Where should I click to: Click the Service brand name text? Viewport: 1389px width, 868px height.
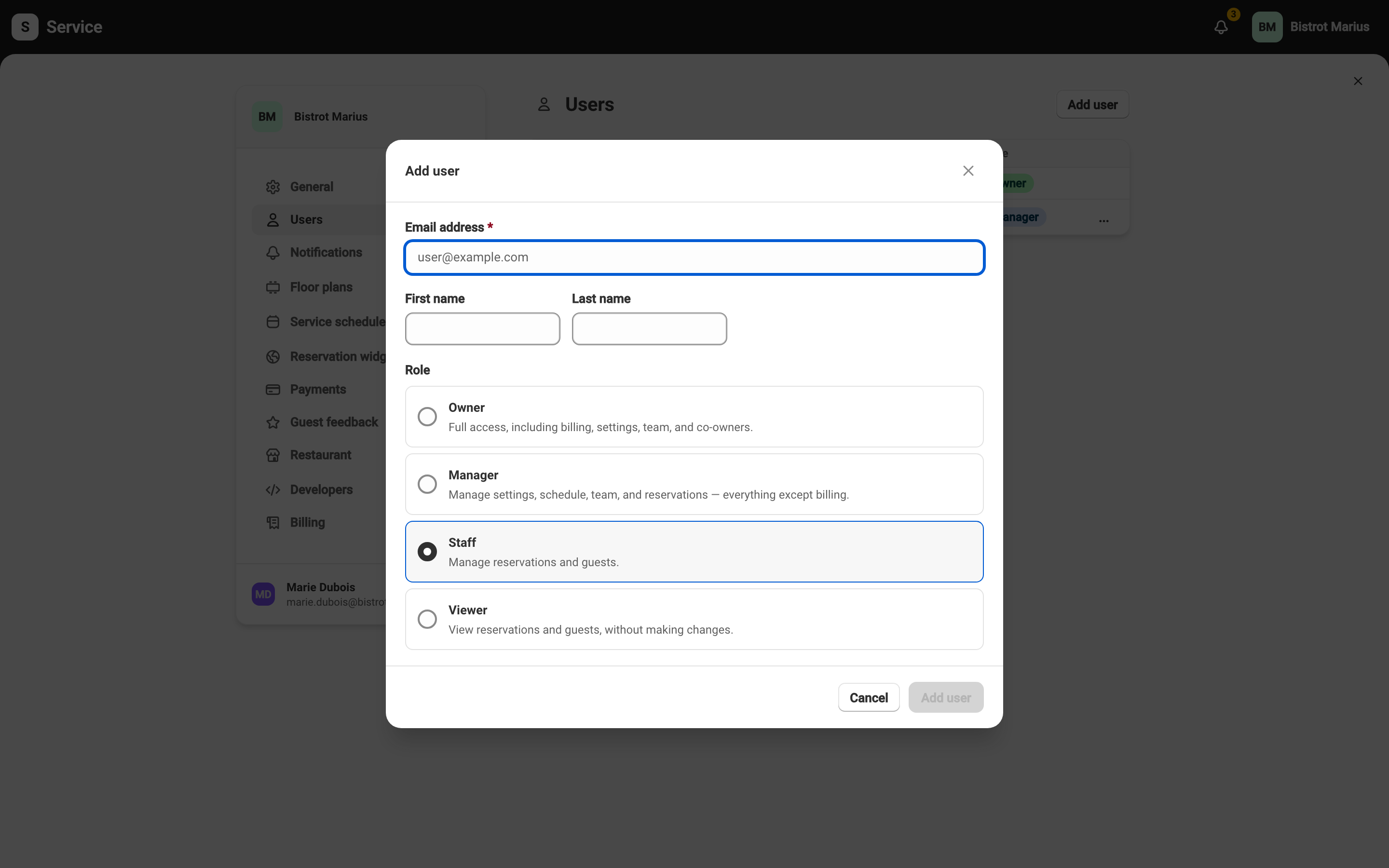[x=74, y=27]
